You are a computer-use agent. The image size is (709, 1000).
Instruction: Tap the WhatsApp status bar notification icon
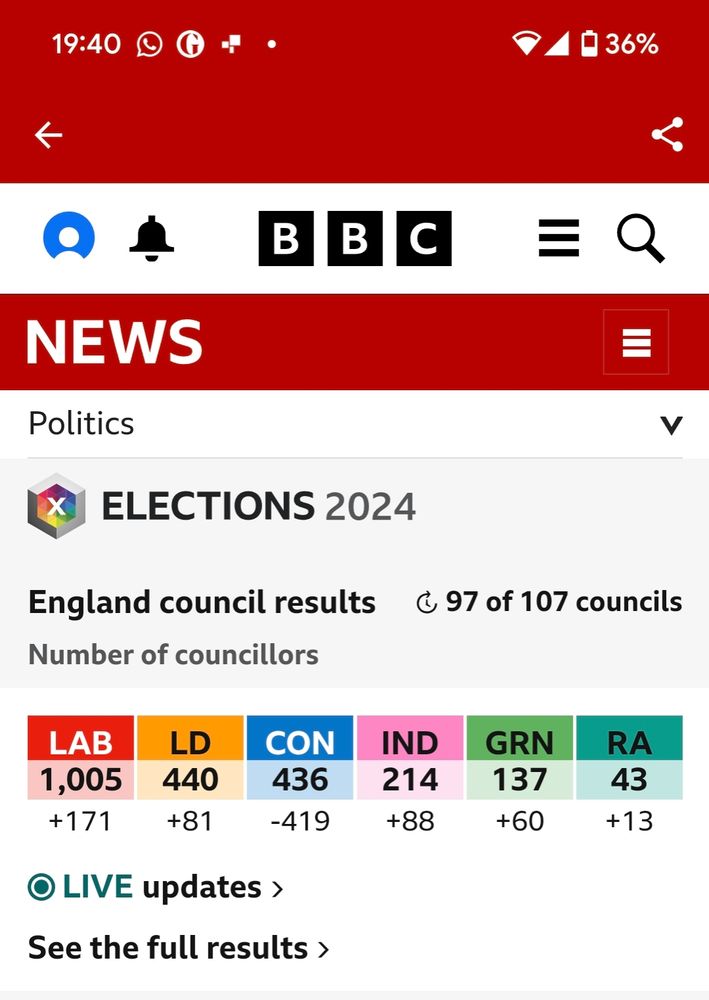tap(149, 44)
